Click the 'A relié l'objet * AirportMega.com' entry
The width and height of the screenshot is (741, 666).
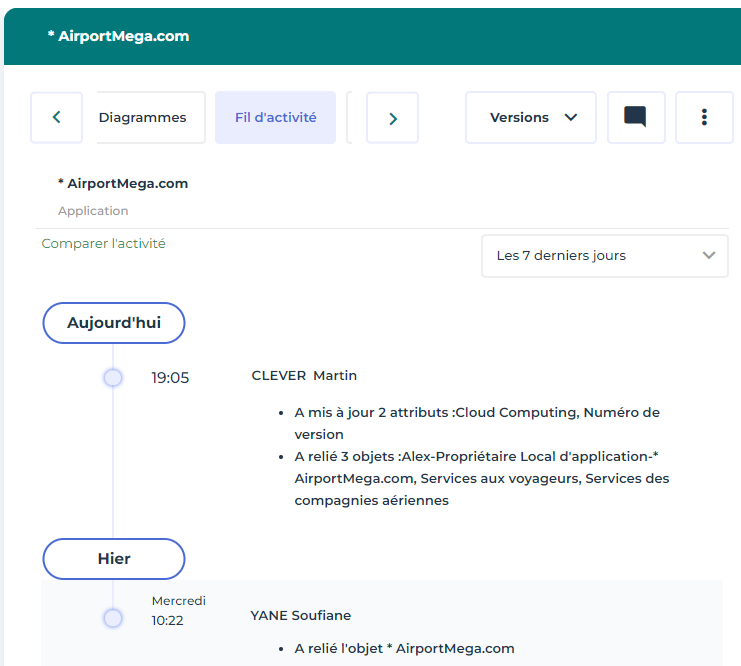coord(404,648)
